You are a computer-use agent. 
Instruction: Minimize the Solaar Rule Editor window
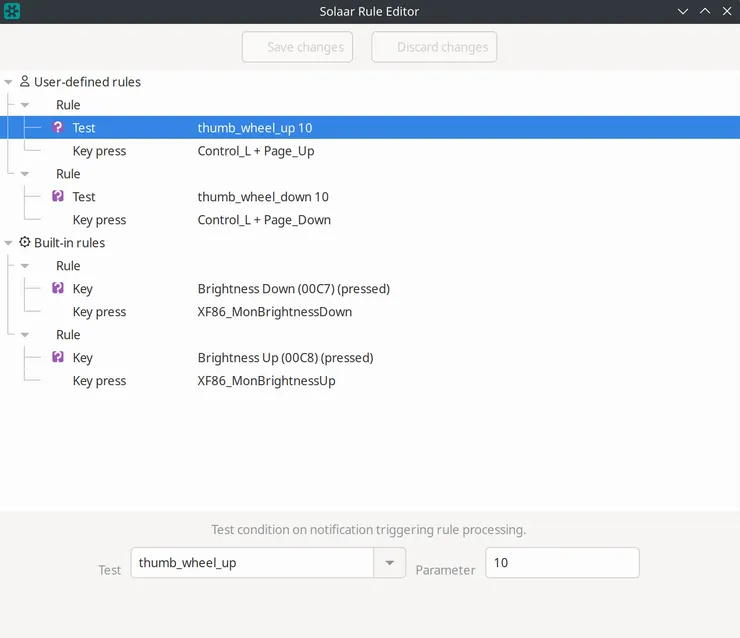(682, 11)
